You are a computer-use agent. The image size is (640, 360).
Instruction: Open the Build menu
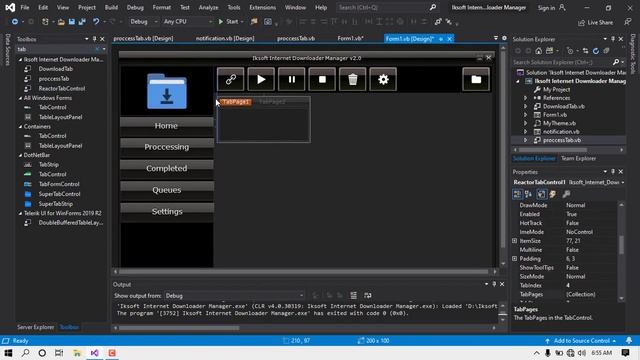(111, 7)
